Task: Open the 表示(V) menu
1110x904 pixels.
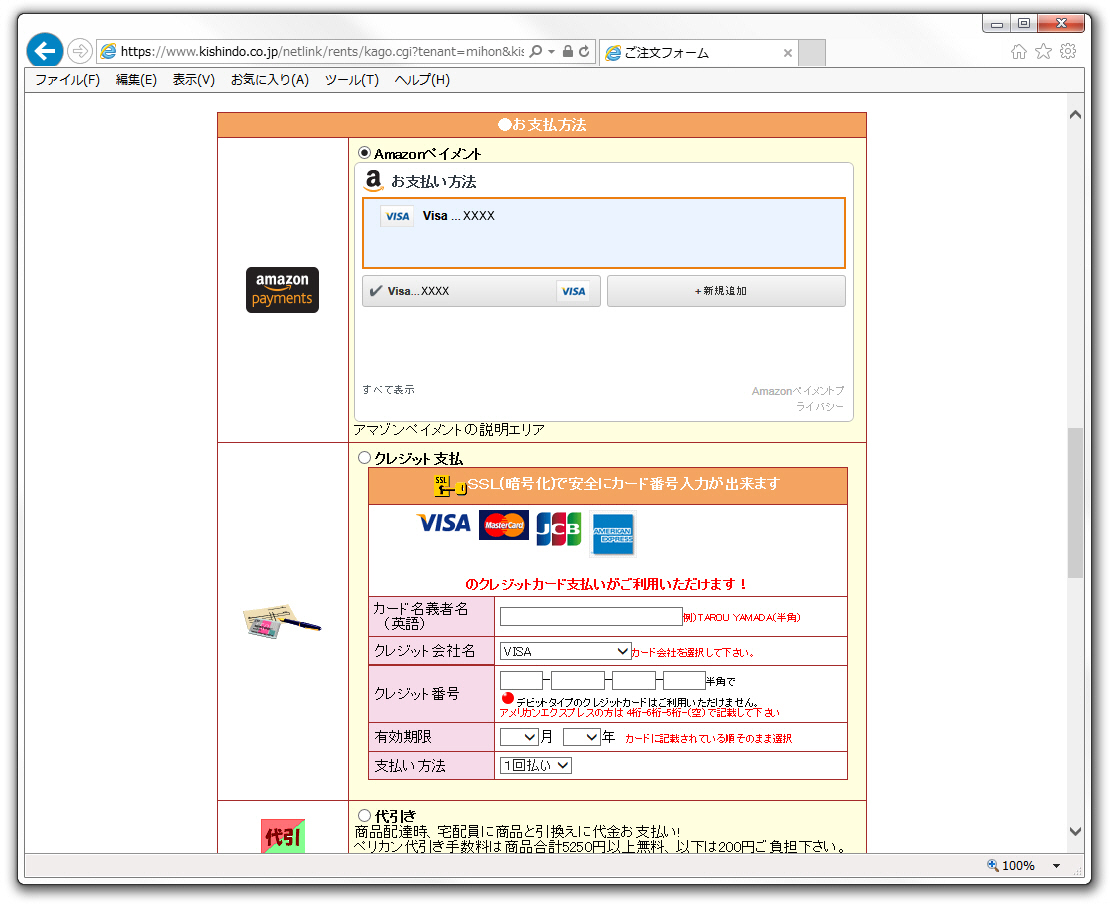Action: point(193,80)
